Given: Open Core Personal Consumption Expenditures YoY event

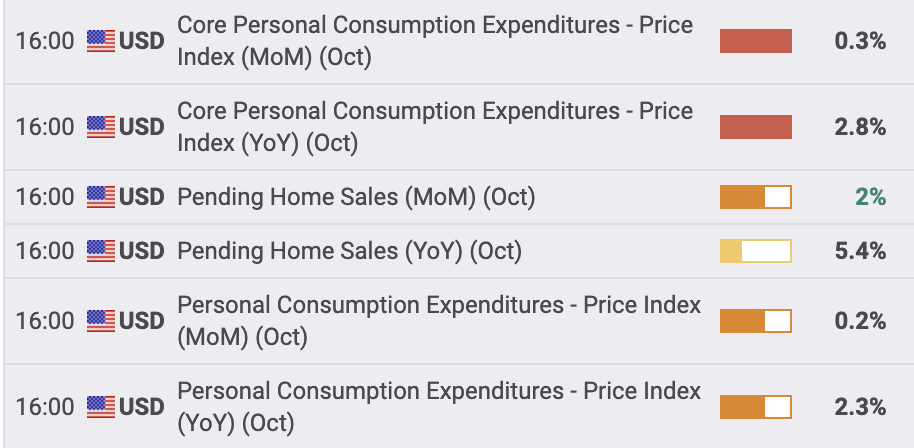Looking at the screenshot, I should click(434, 127).
